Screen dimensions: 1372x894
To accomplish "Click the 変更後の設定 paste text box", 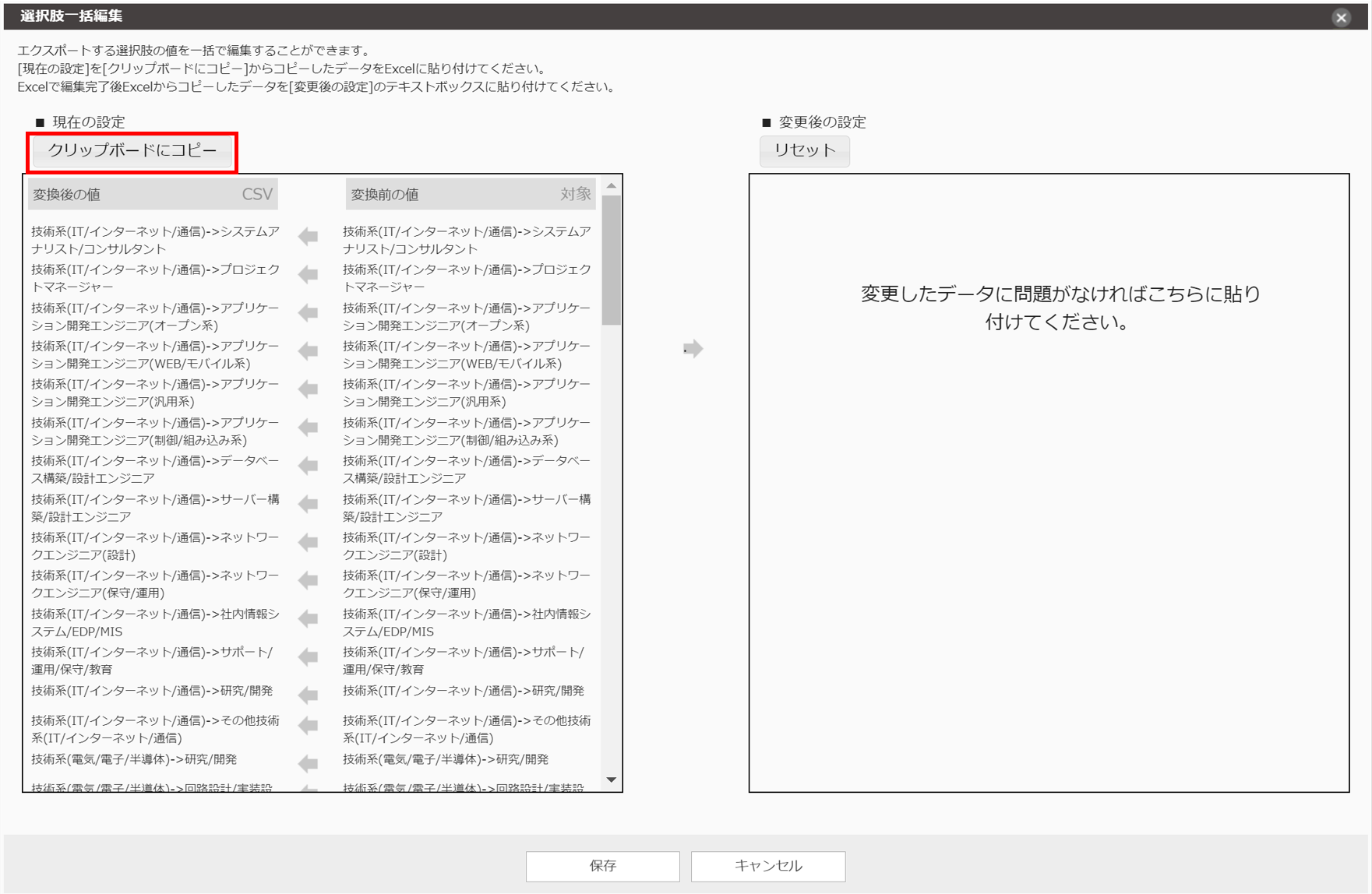I will [1049, 483].
